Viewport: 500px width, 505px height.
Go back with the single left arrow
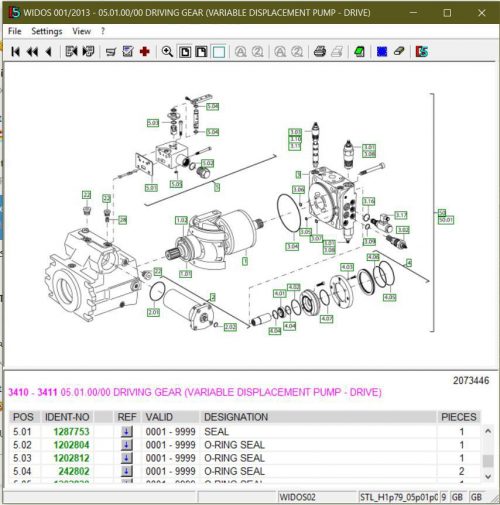(x=49, y=52)
